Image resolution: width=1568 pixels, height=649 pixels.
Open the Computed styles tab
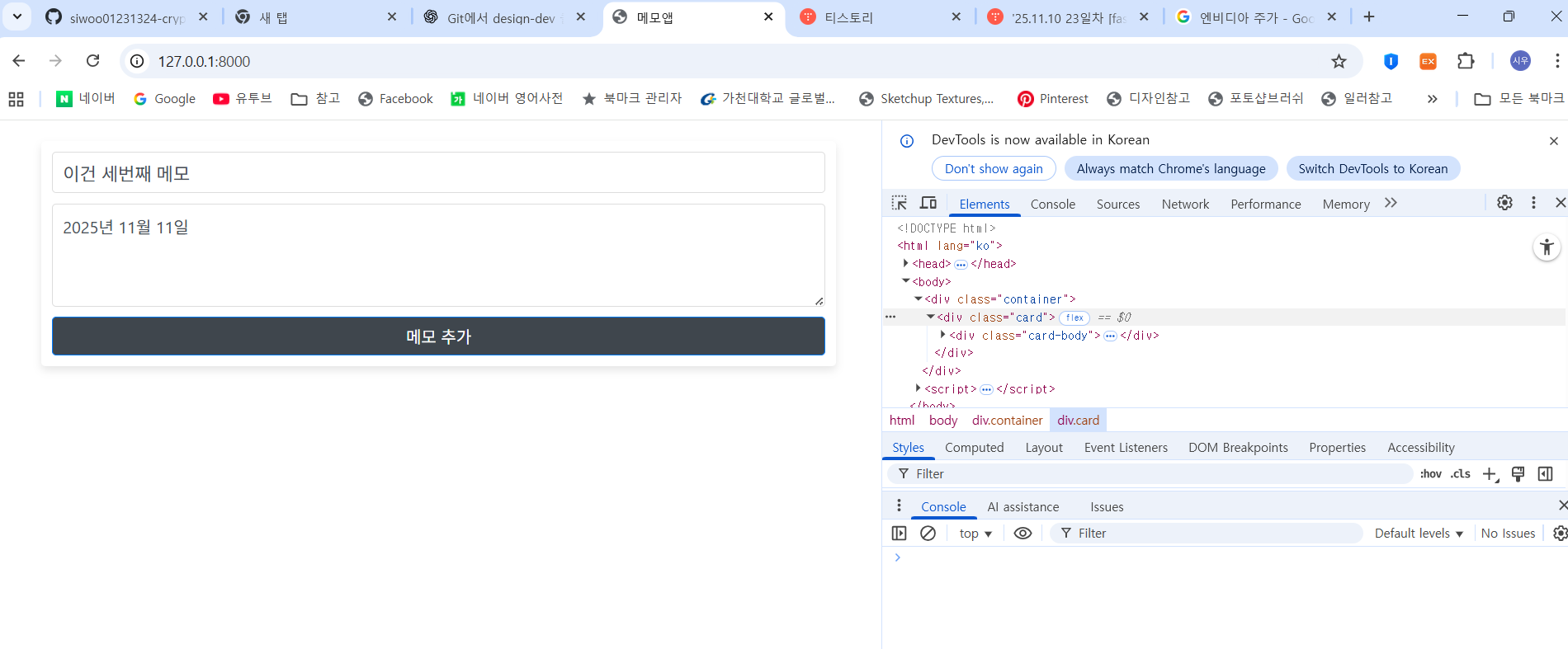click(x=974, y=447)
